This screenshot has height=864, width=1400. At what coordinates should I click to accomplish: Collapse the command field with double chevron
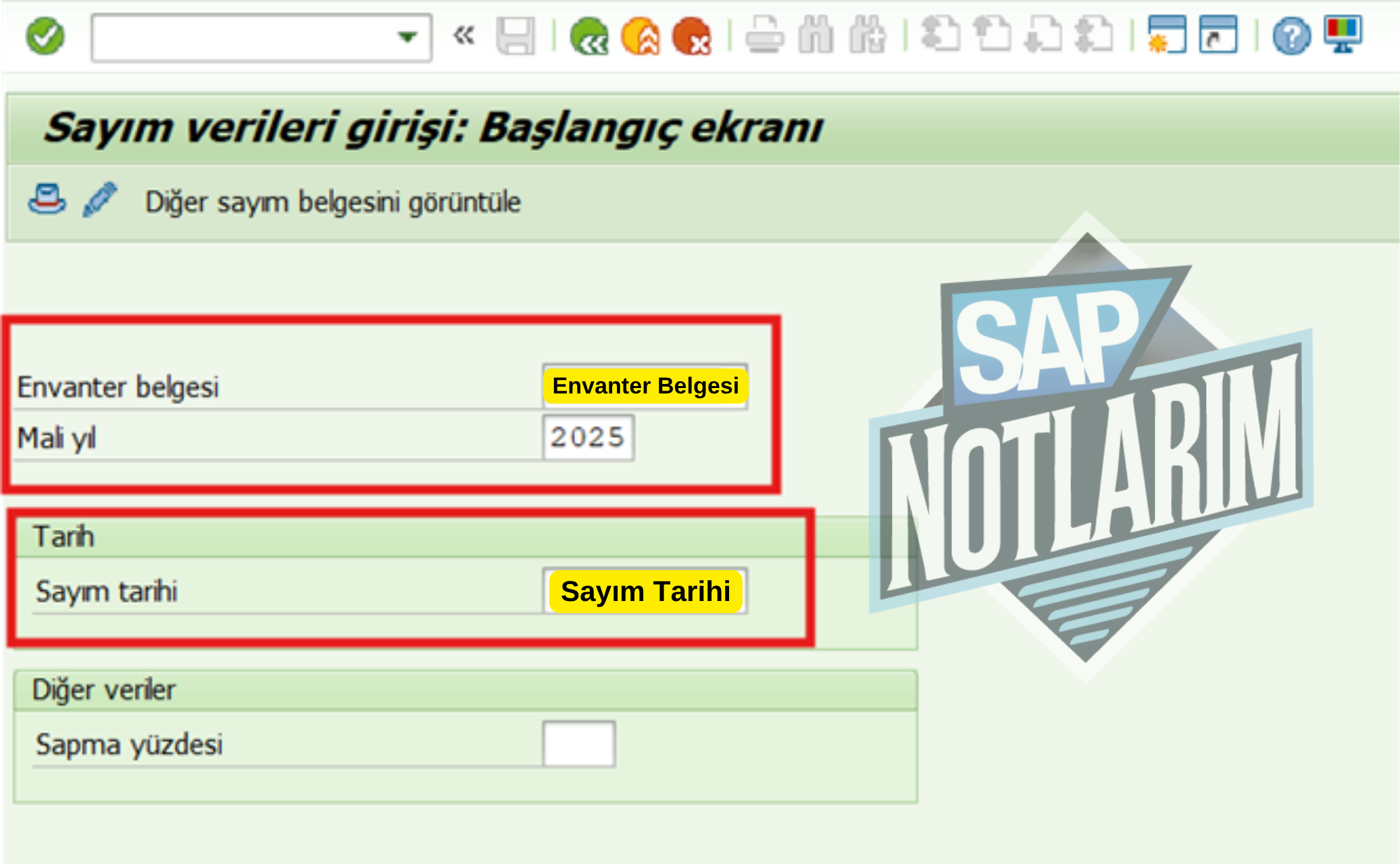[x=464, y=36]
